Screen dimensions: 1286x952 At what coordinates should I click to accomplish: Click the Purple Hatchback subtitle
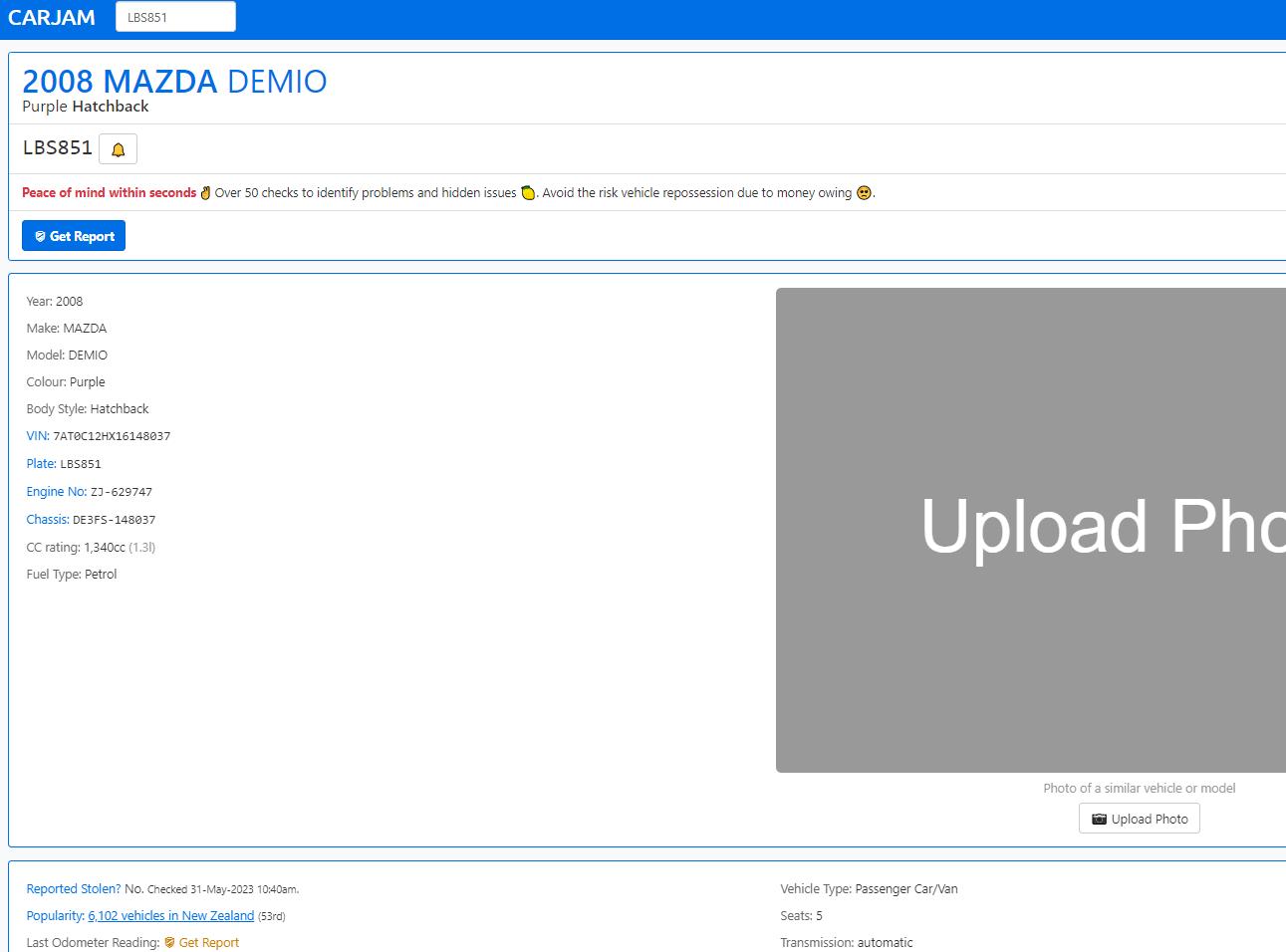tap(86, 107)
